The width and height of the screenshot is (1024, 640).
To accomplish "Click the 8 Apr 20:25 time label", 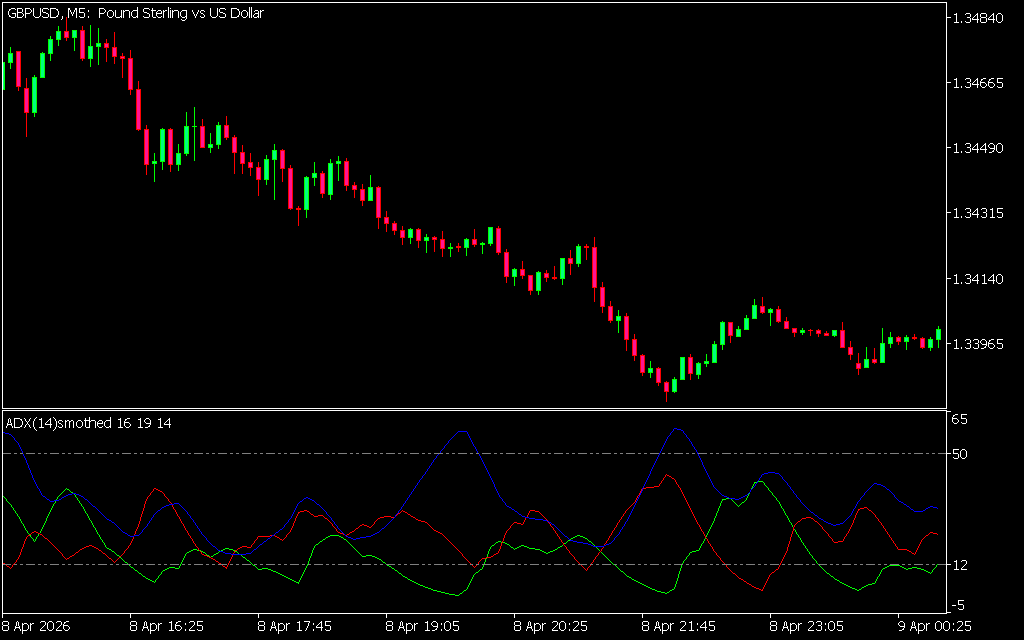I will (x=550, y=626).
